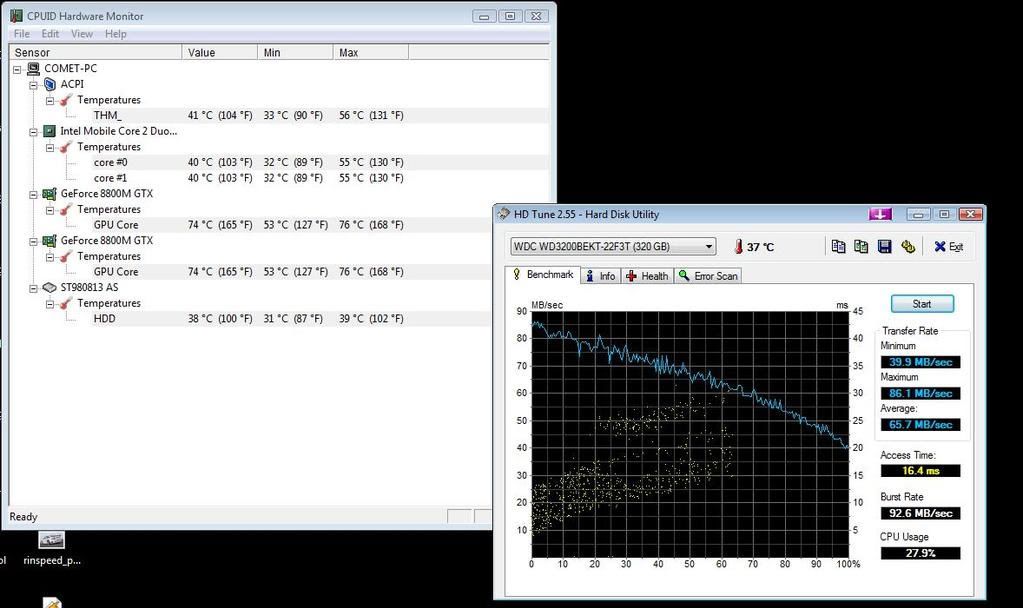Viewport: 1023px width, 608px height.
Task: Click the blue X icon beside Exit
Action: pos(939,246)
